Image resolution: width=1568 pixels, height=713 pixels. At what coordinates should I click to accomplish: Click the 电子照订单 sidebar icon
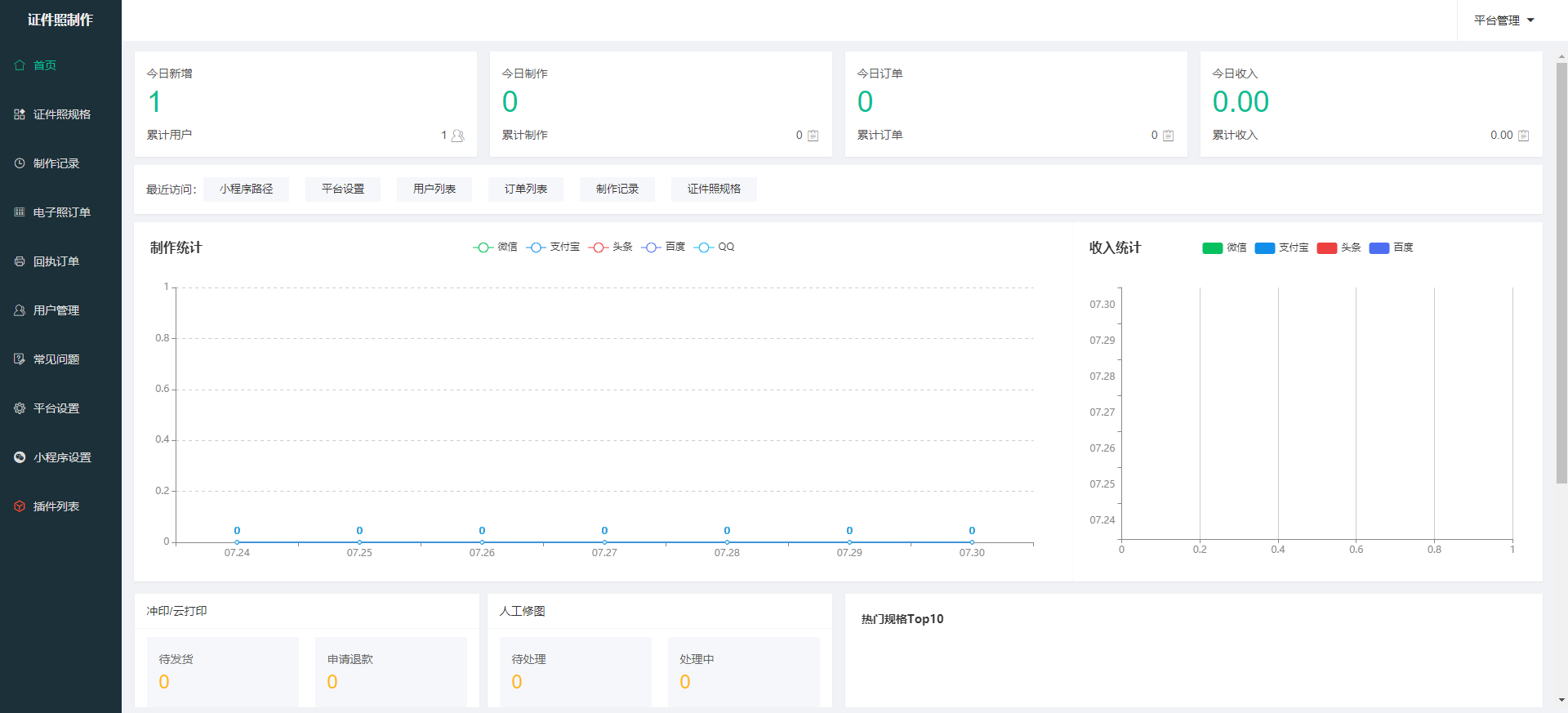click(x=20, y=212)
